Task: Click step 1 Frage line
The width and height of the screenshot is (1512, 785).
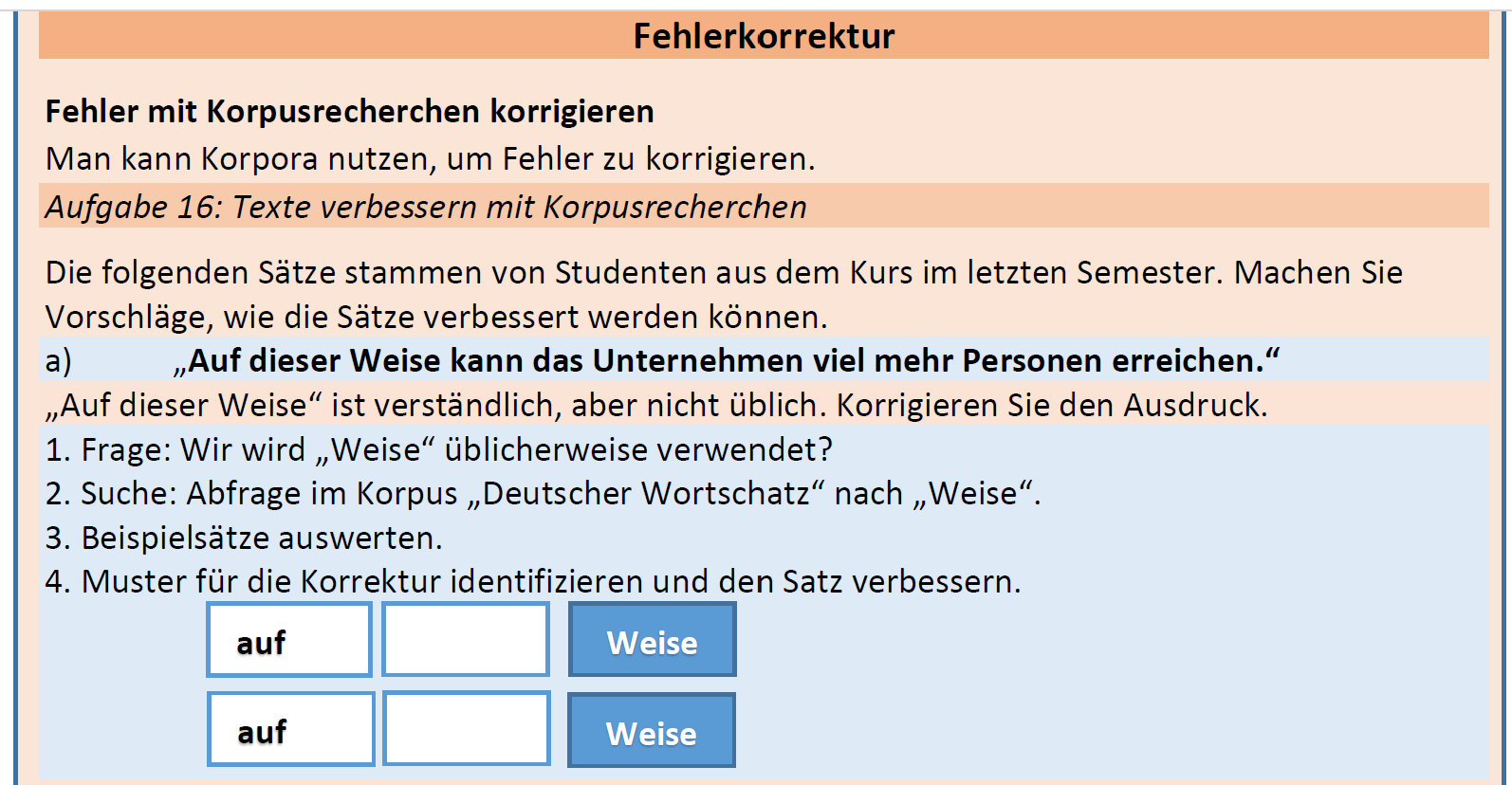Action: click(x=439, y=449)
